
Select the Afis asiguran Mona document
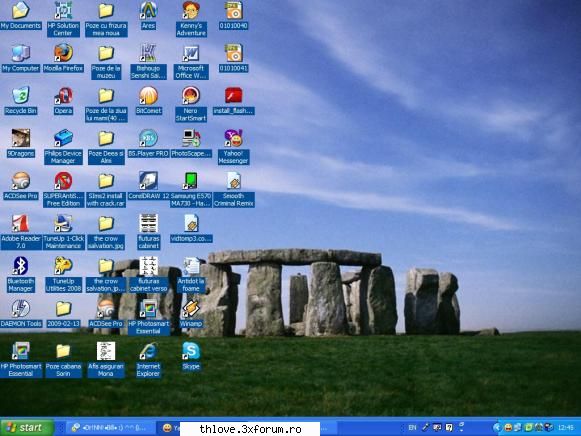[106, 359]
